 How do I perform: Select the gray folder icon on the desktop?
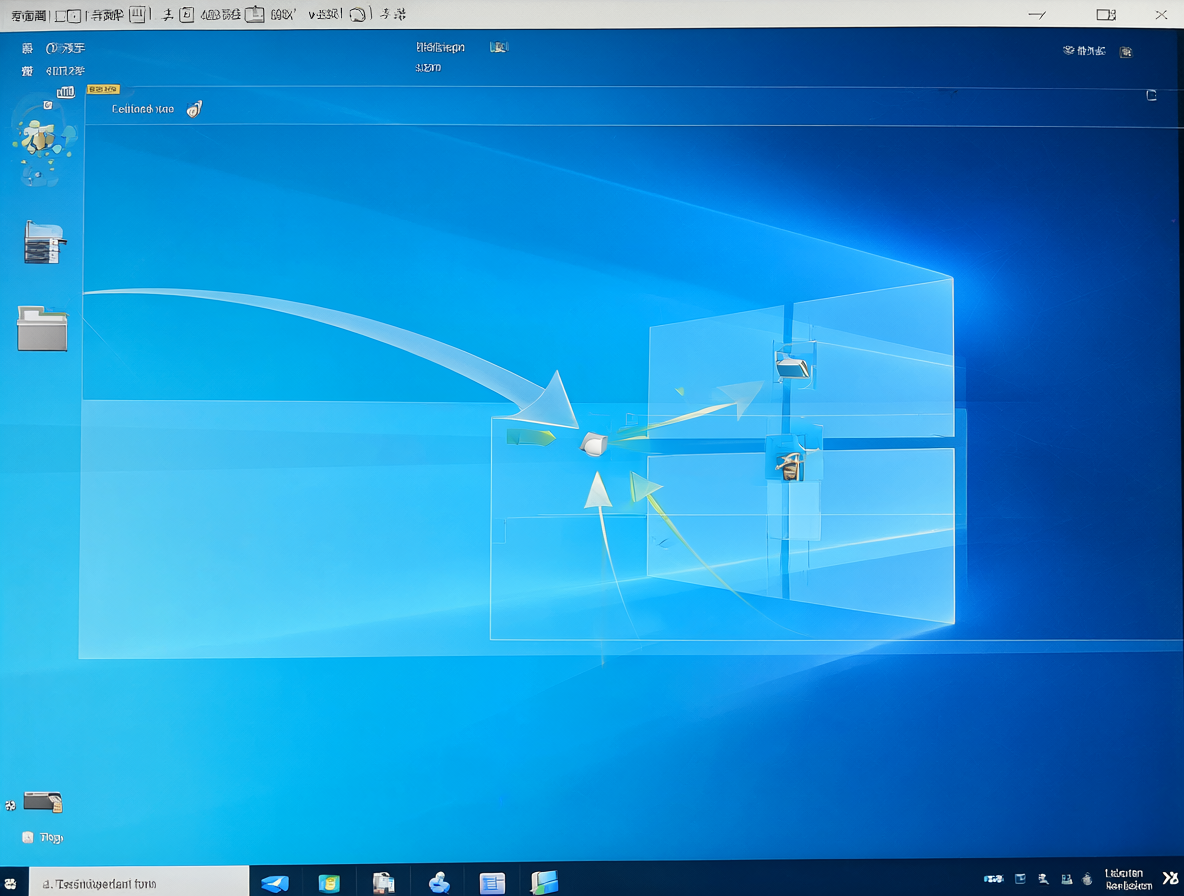42,328
